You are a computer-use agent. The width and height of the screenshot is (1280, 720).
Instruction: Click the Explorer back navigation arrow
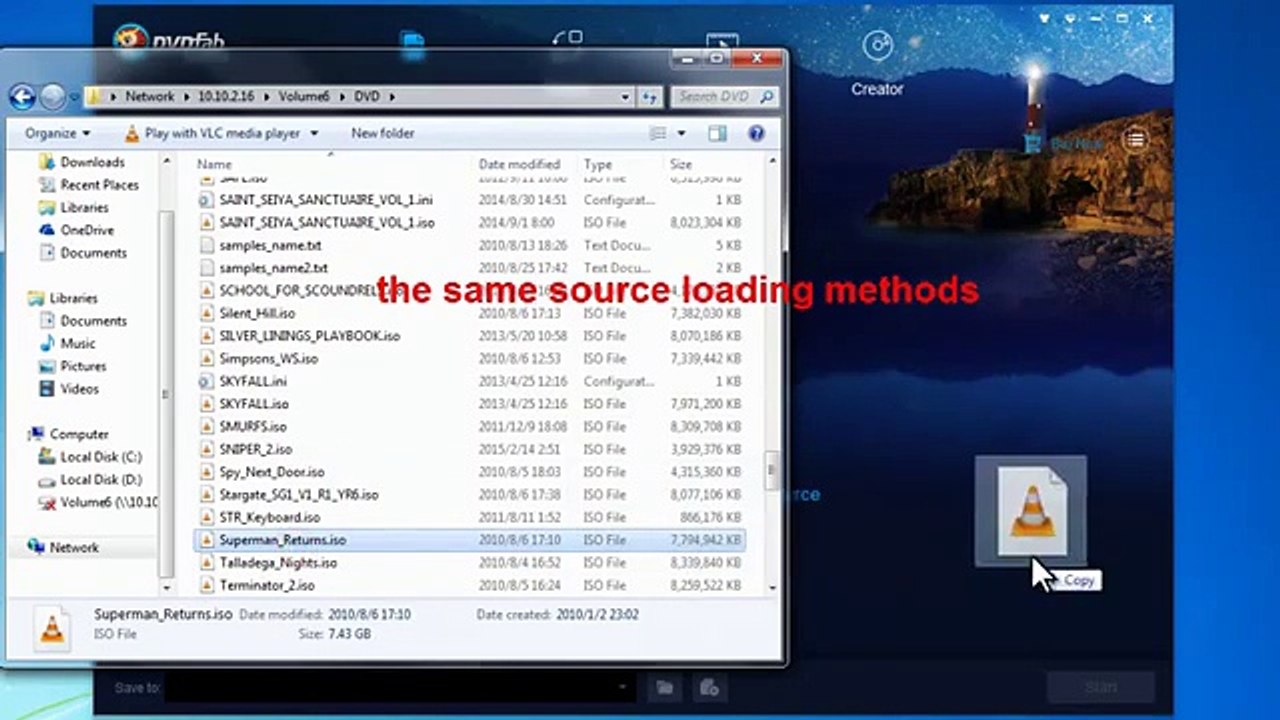point(23,96)
